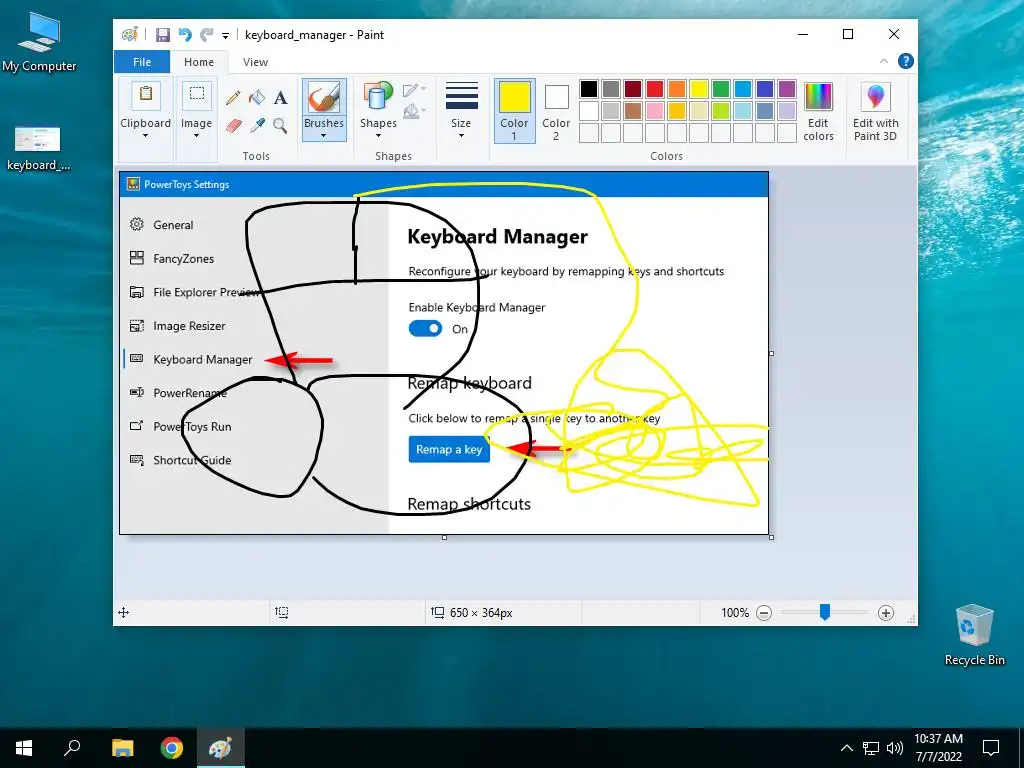Select the My Computer desktop icon
This screenshot has width=1024, height=768.
[x=39, y=42]
